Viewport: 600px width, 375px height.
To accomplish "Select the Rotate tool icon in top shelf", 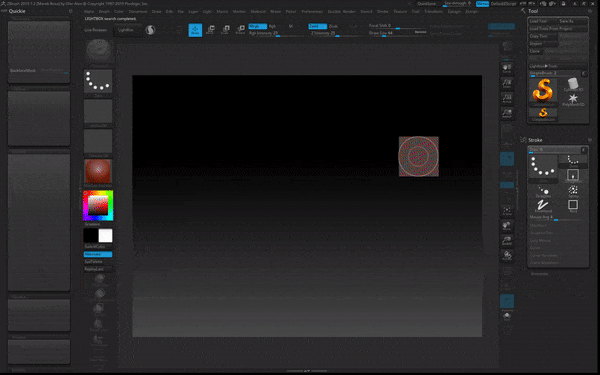I will click(x=240, y=30).
